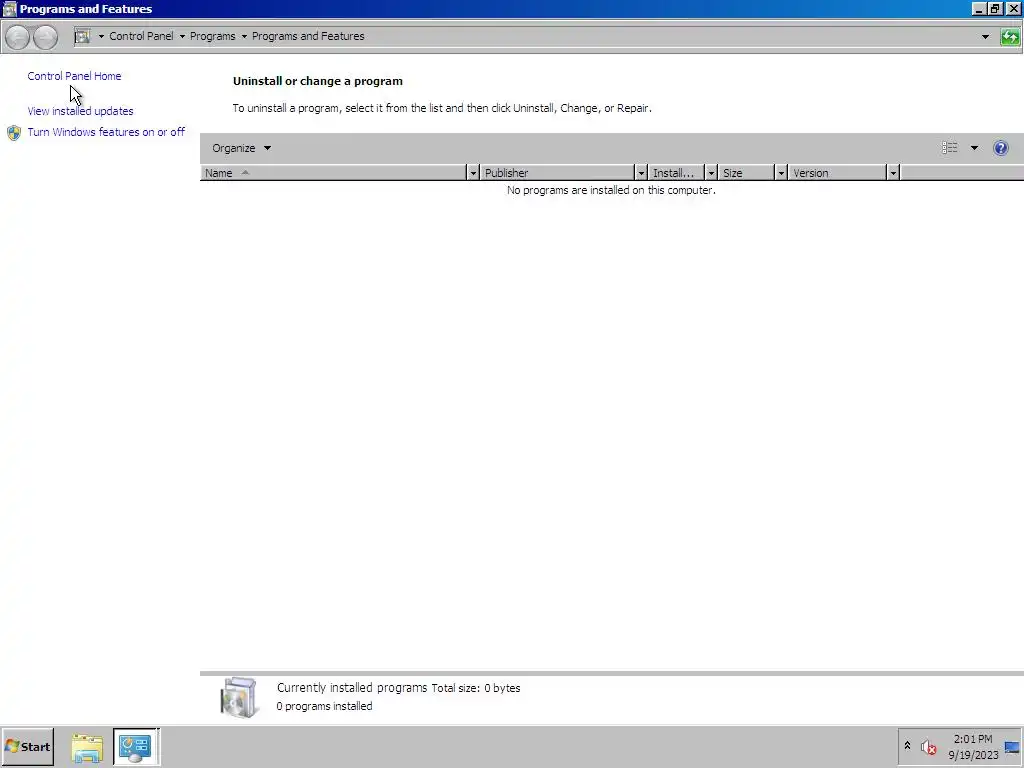The image size is (1024, 768).
Task: Open the Version column filter dropdown
Action: point(893,173)
